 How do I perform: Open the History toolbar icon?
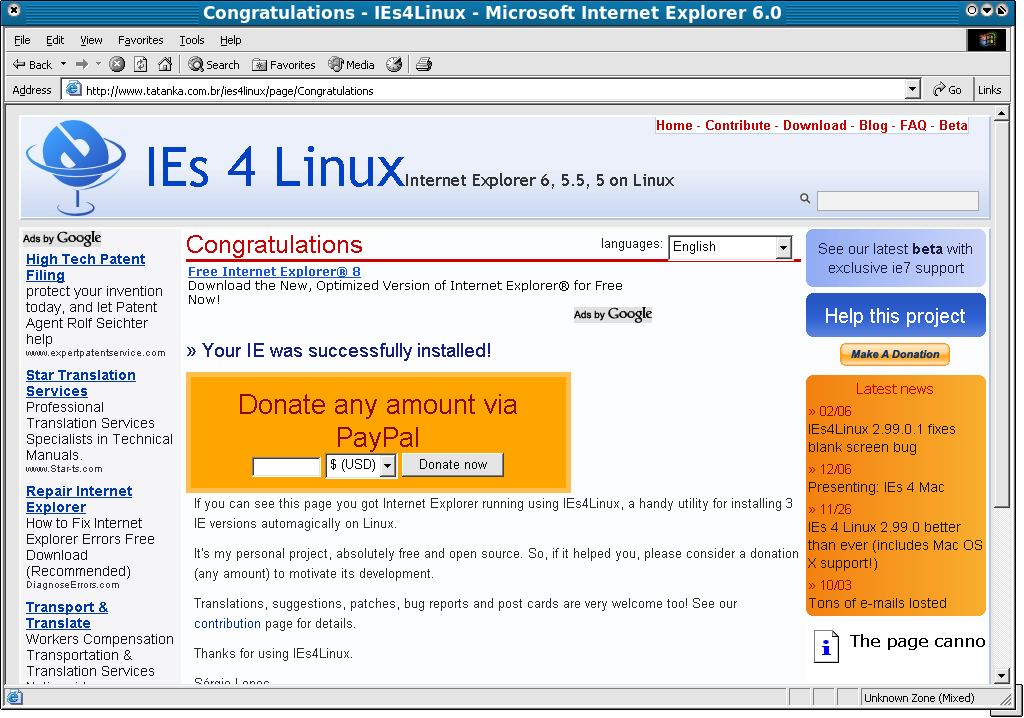pos(394,64)
